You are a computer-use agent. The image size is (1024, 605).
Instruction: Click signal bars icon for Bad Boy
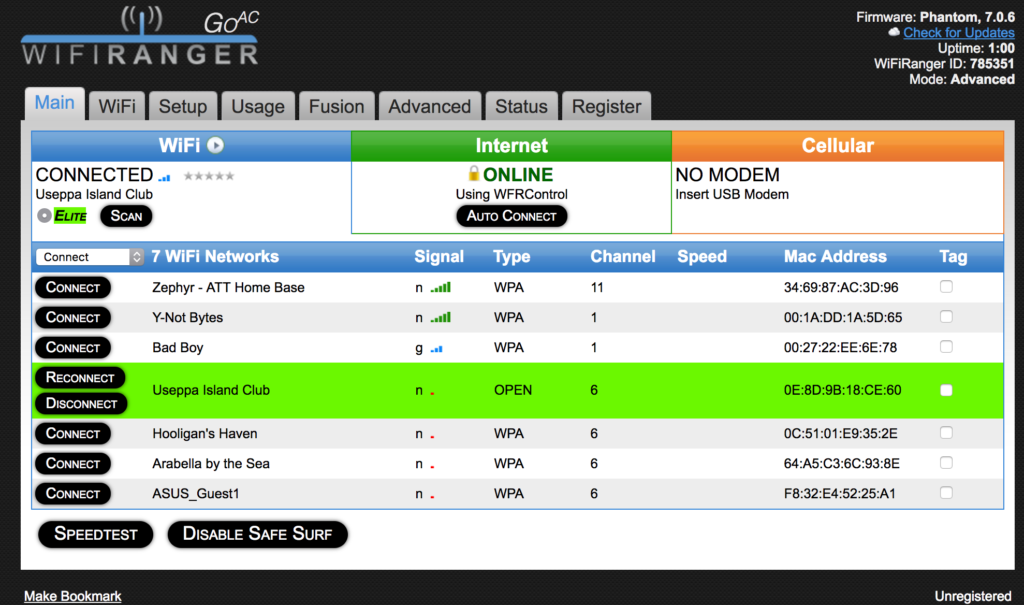(x=436, y=349)
